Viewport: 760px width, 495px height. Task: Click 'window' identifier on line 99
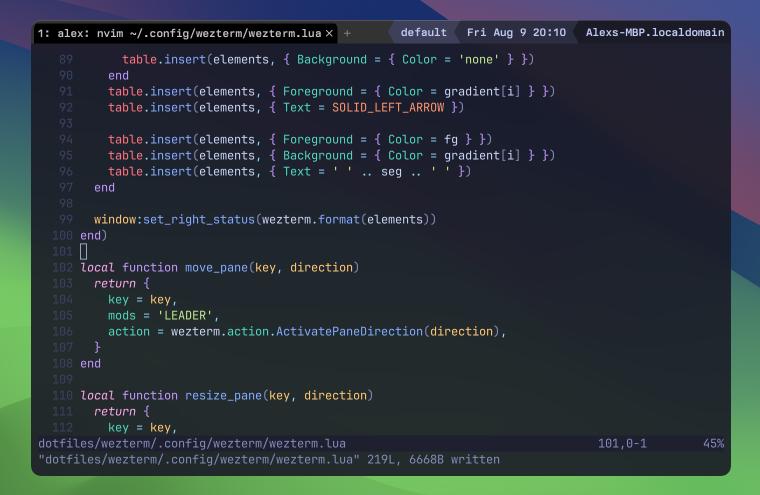[x=115, y=220]
